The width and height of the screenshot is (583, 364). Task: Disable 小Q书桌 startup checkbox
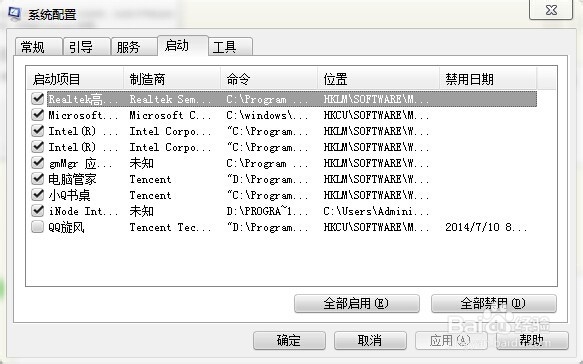(38, 194)
